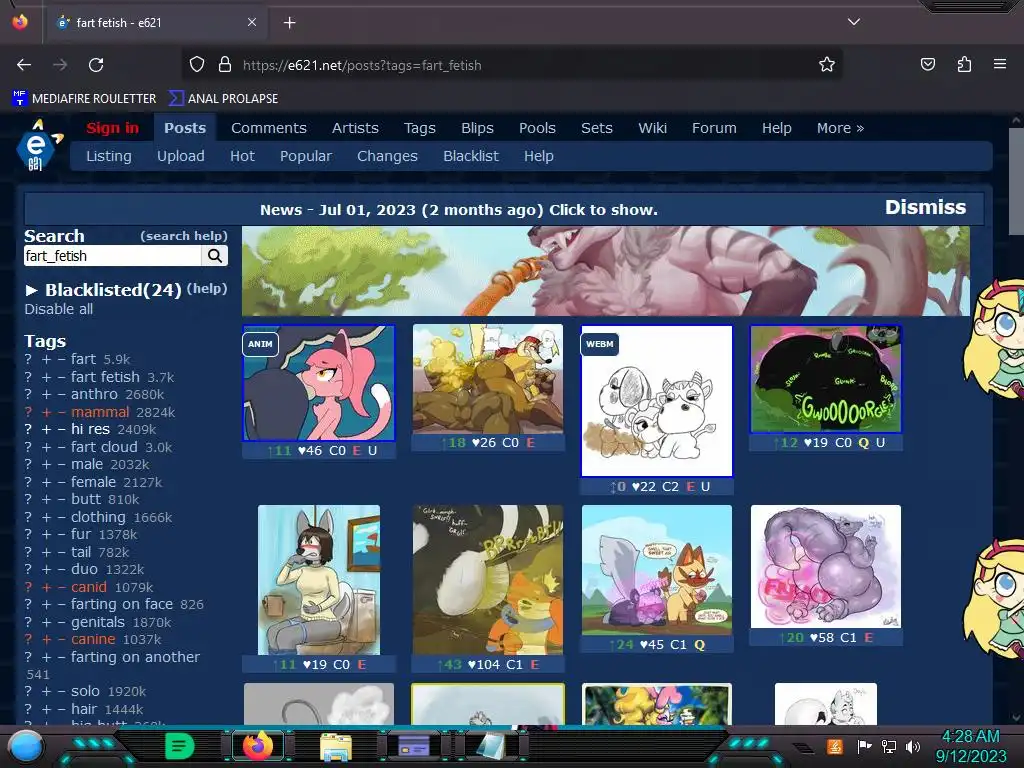Reload the page with the refresh icon
1024x768 pixels.
pyautogui.click(x=96, y=65)
